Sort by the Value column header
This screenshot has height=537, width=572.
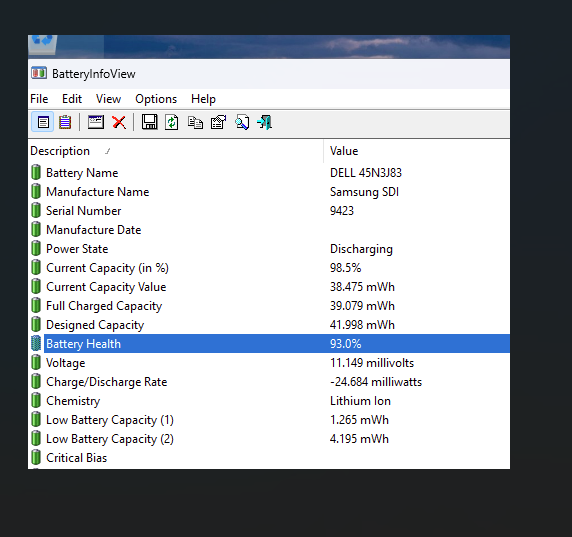tap(417, 151)
